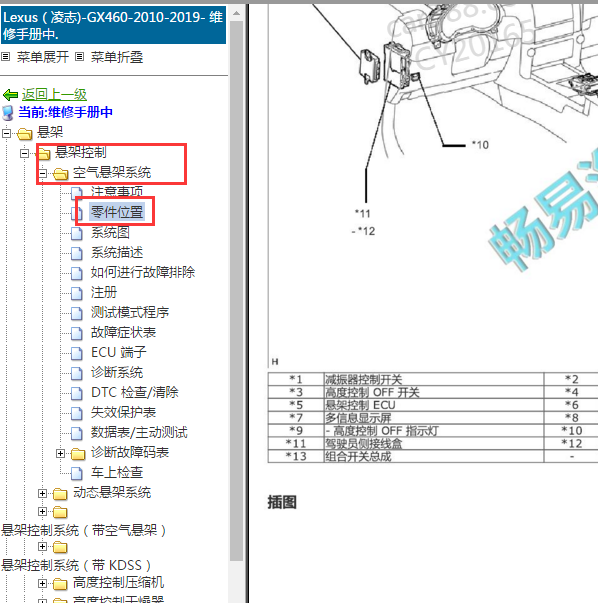The image size is (598, 603).
Task: Click the 悬架 folder icon
Action: [25, 134]
